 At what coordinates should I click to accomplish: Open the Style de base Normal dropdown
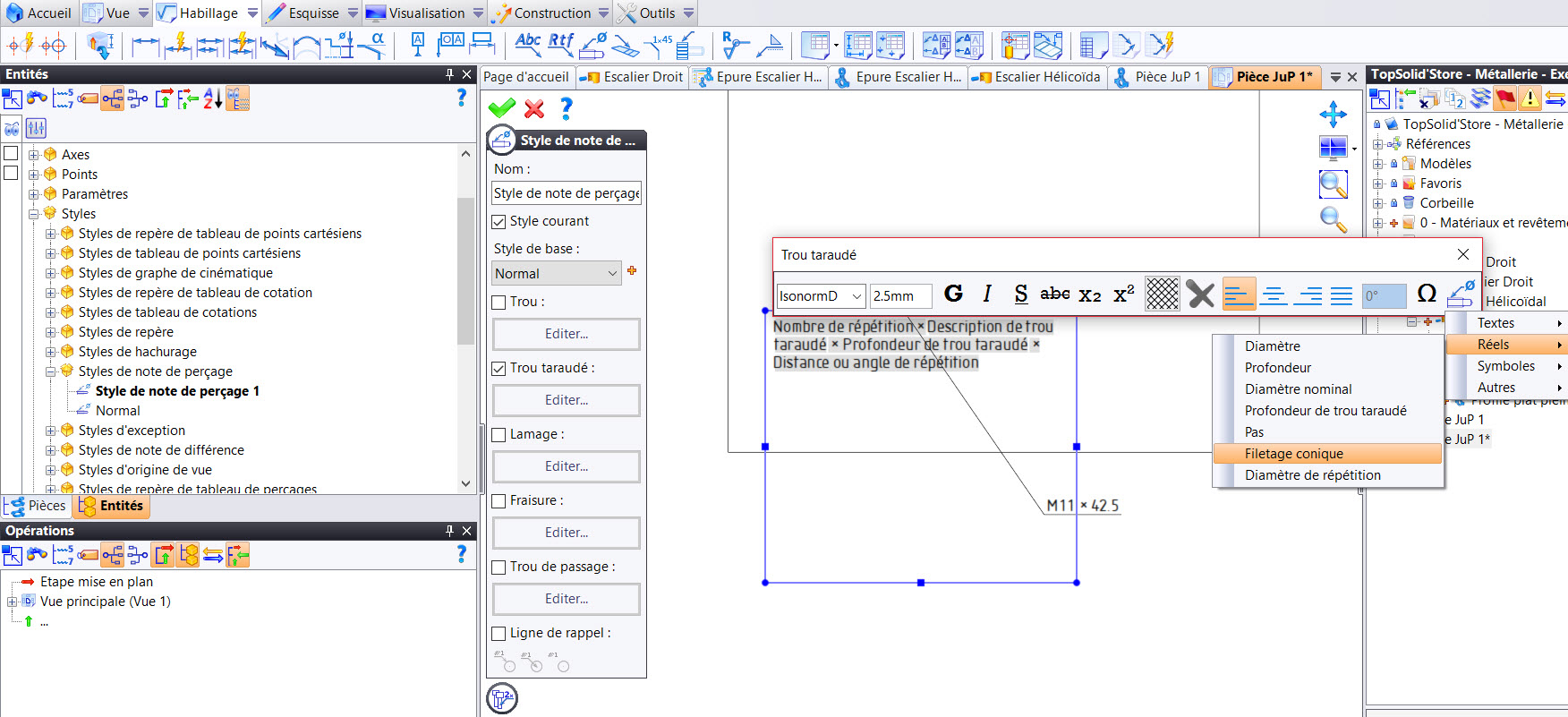557,273
